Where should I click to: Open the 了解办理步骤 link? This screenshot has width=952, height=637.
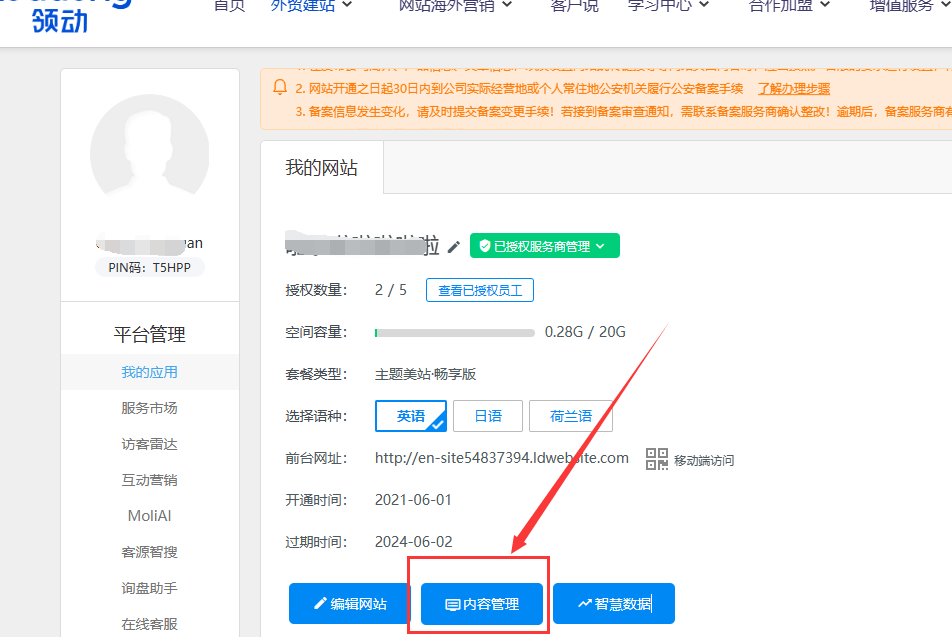[x=793, y=88]
